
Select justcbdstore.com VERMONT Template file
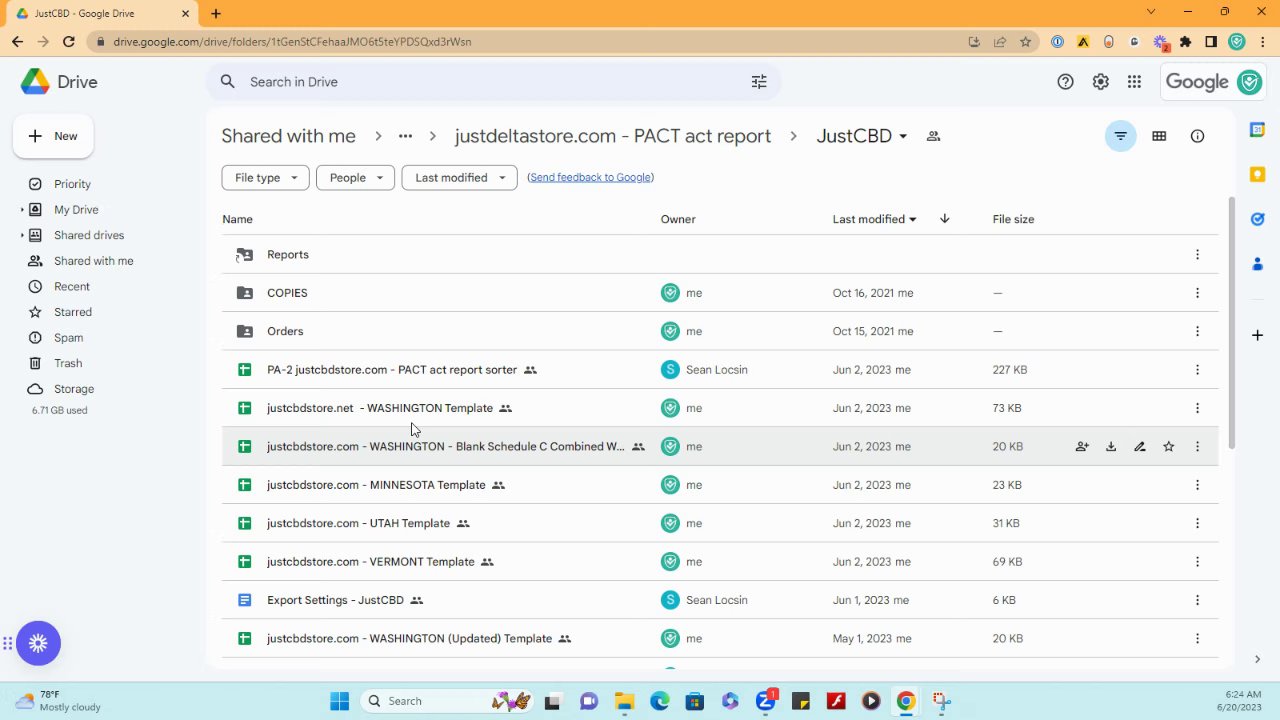pos(720,562)
